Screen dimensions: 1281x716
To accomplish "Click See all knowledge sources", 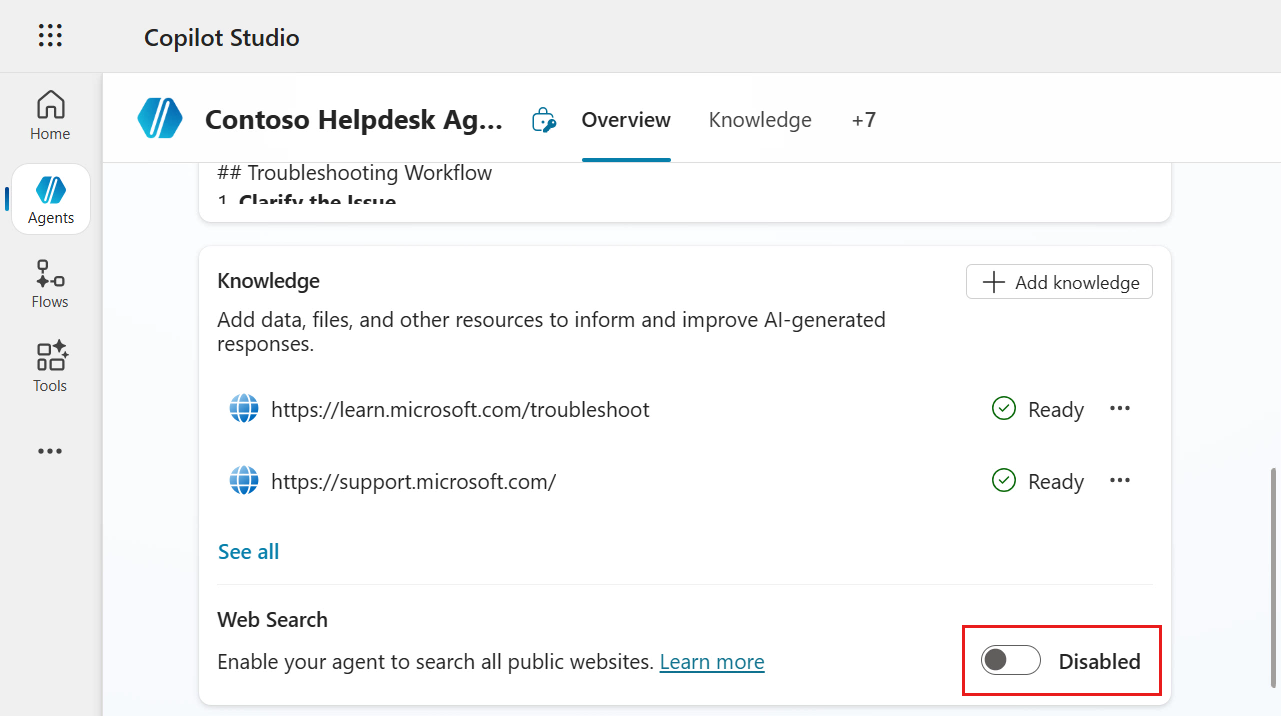I will (248, 551).
